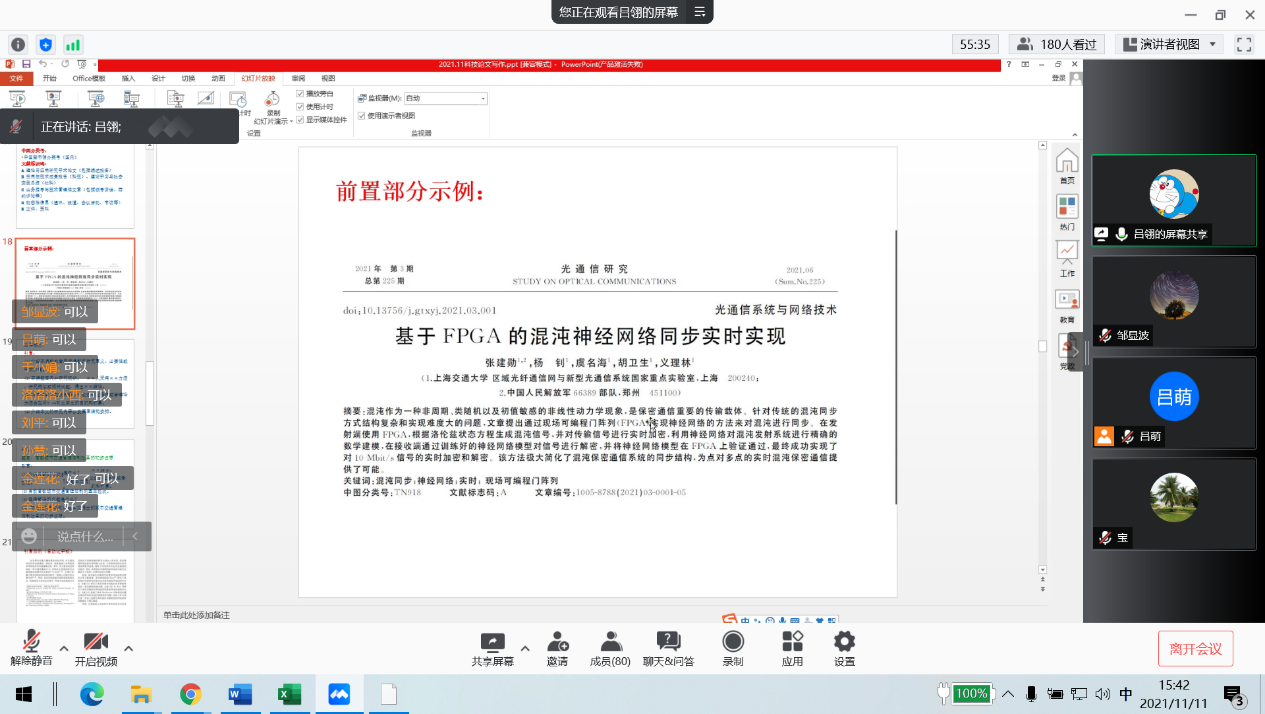Open meeting 设置 gear icon
The image size is (1265, 714).
coord(844,642)
